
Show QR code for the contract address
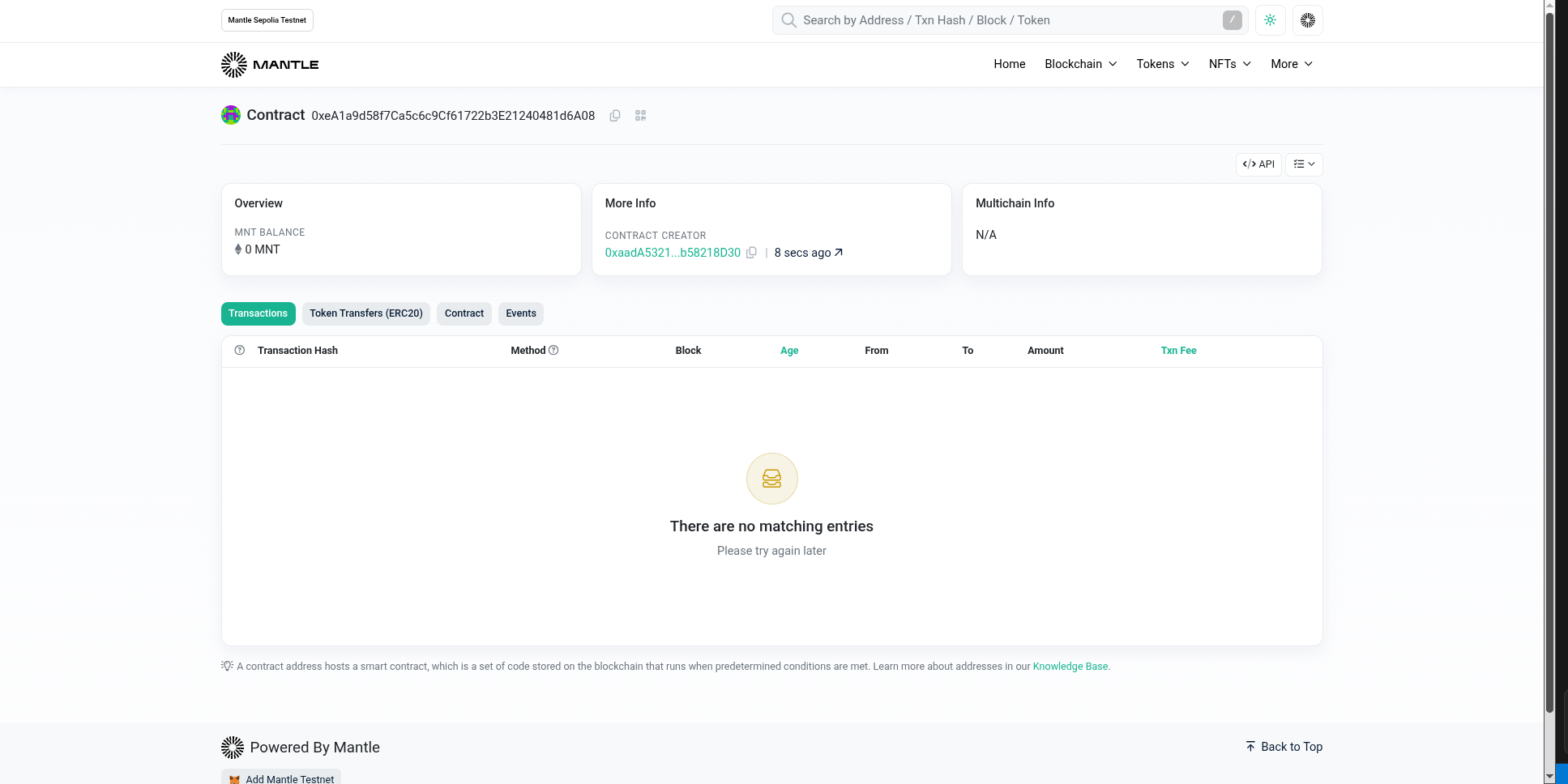640,116
